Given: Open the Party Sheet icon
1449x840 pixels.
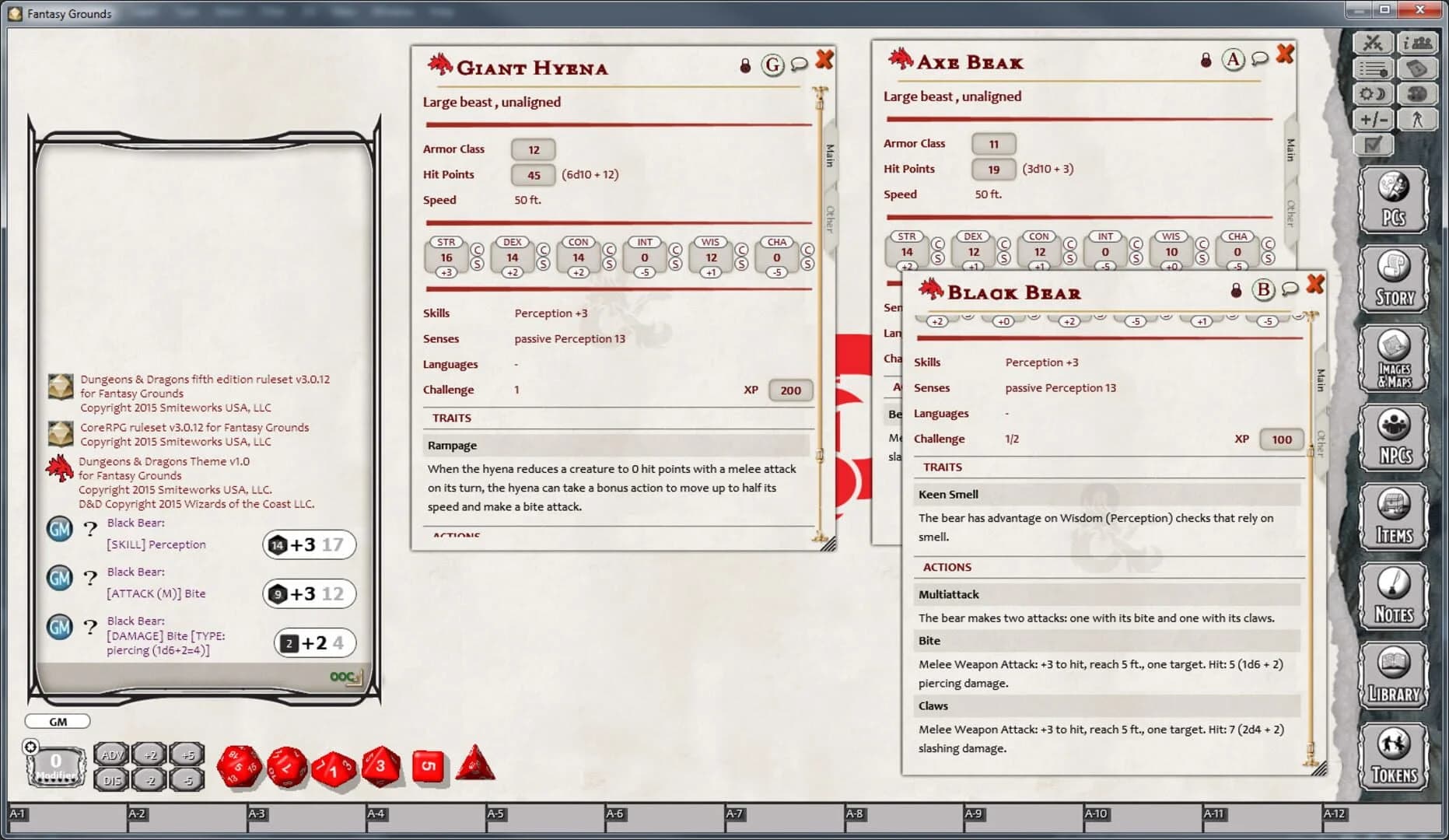Looking at the screenshot, I should [1417, 42].
